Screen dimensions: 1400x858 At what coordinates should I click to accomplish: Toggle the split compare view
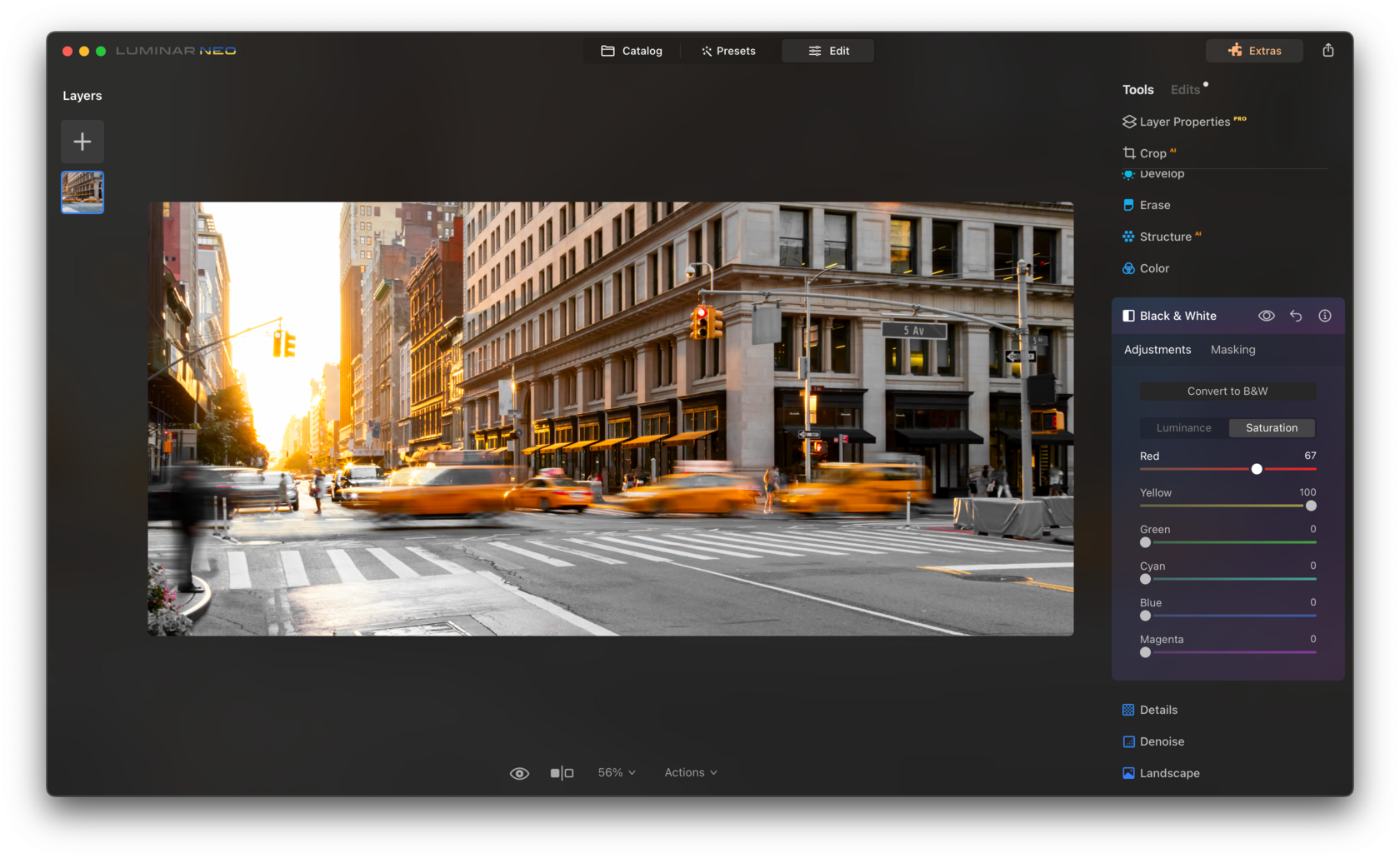tap(562, 773)
